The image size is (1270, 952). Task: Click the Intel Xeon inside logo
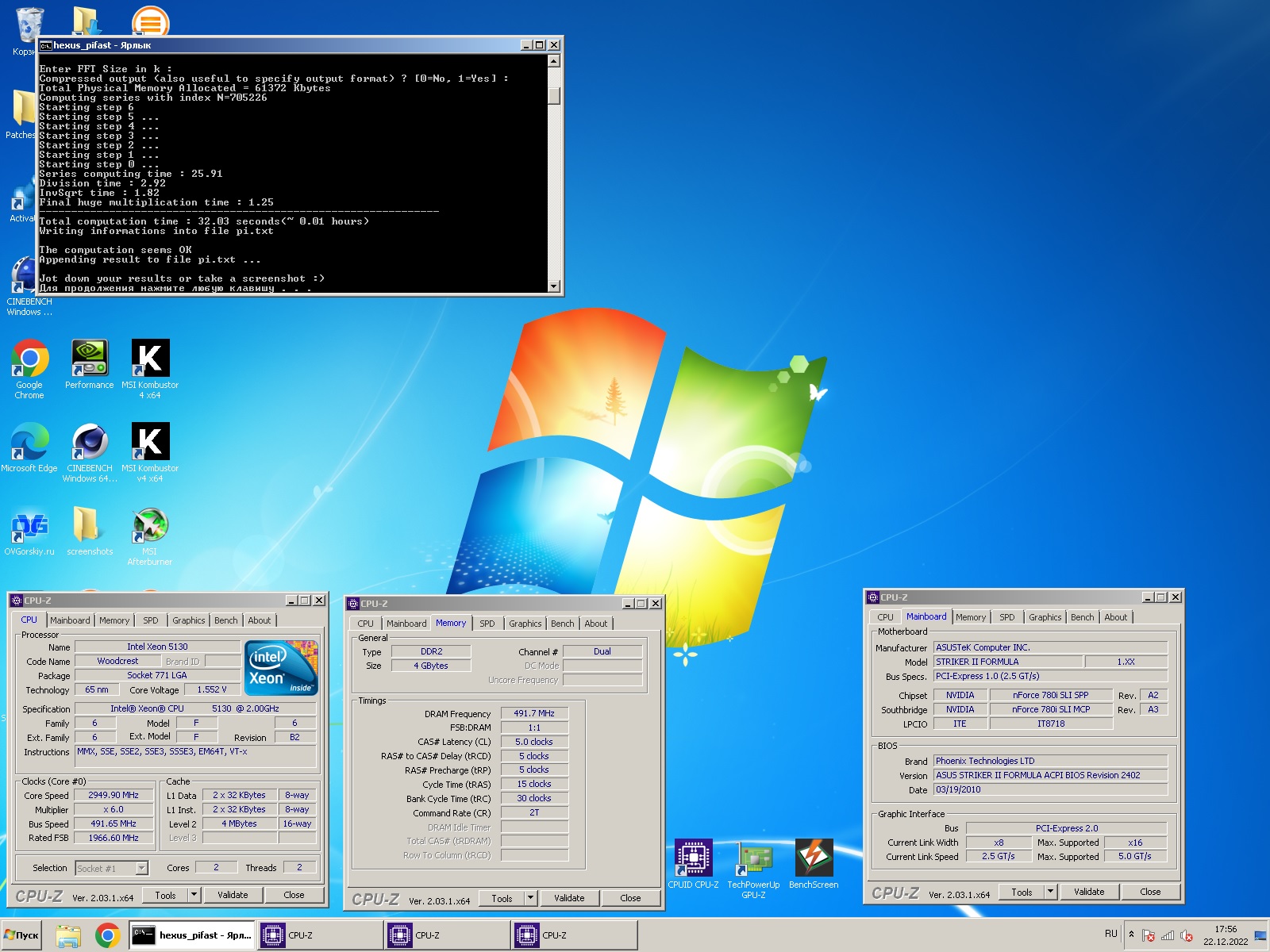282,667
